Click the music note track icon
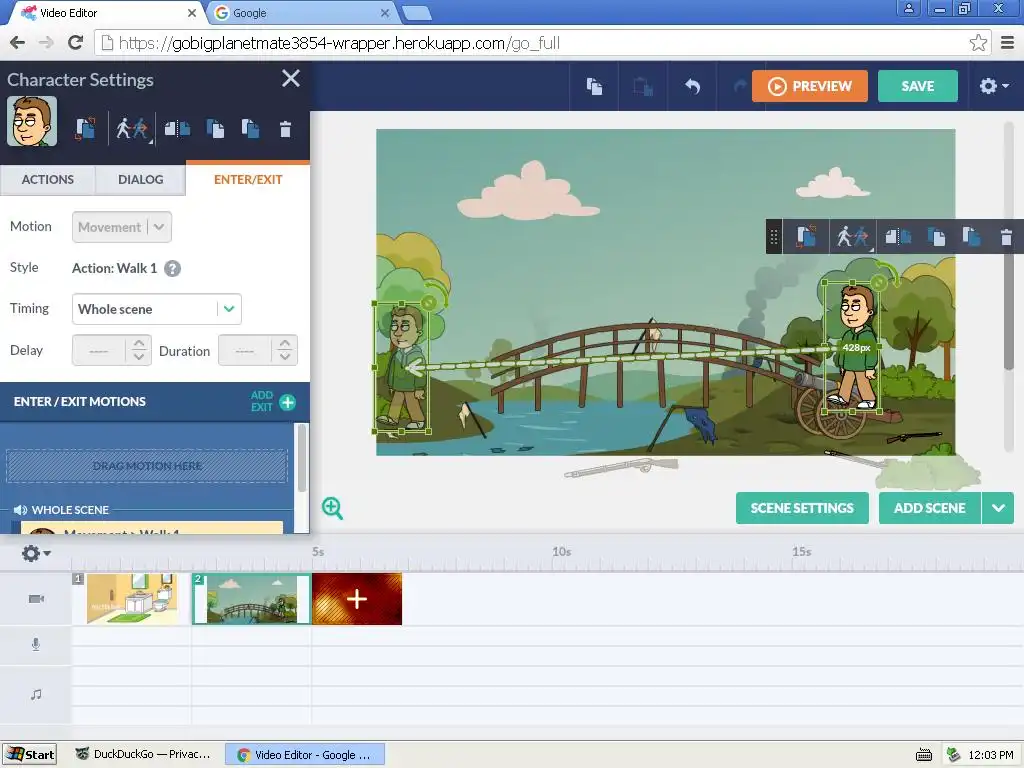 point(36,694)
